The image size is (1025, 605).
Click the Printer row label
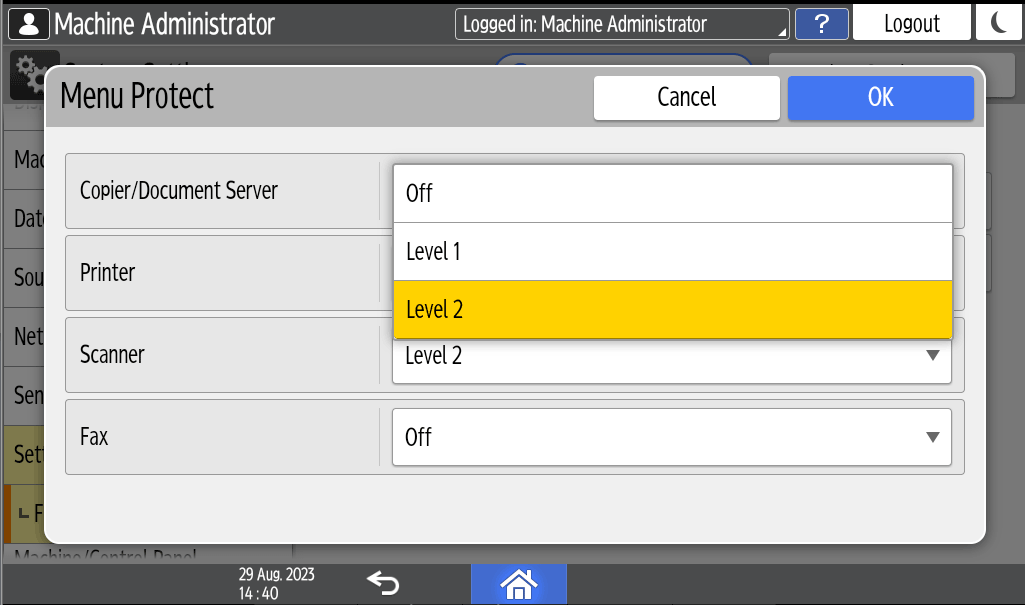(108, 272)
